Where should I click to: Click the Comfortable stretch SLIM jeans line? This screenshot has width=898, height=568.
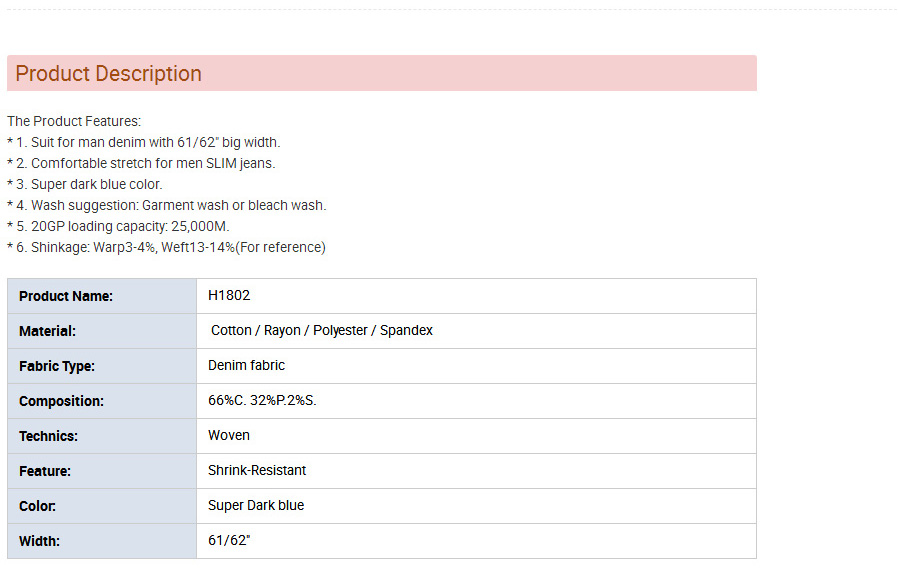[x=141, y=163]
